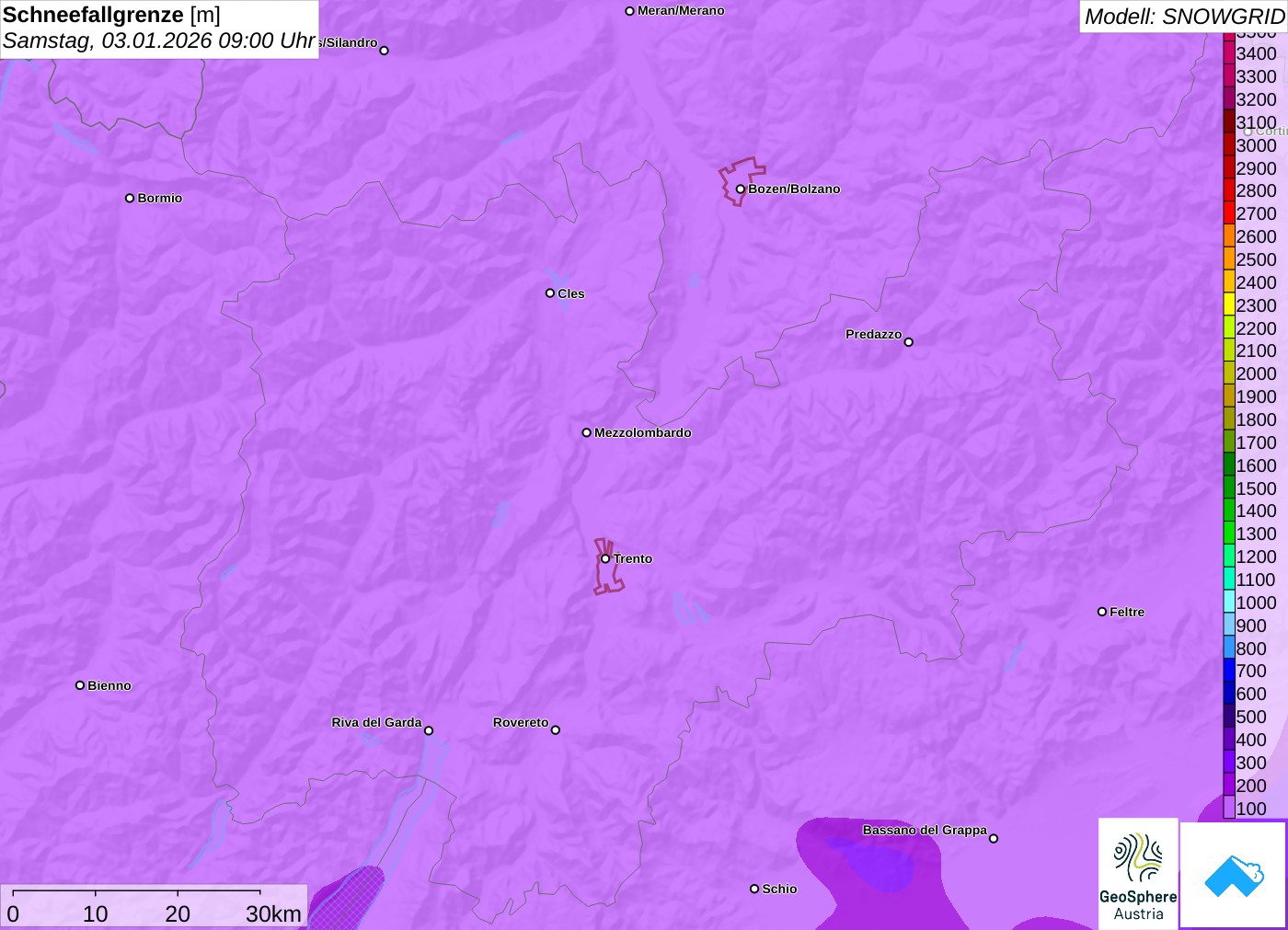Click the Bozen city boundary outline
Viewport: 1288px width, 930px height.
742,181
